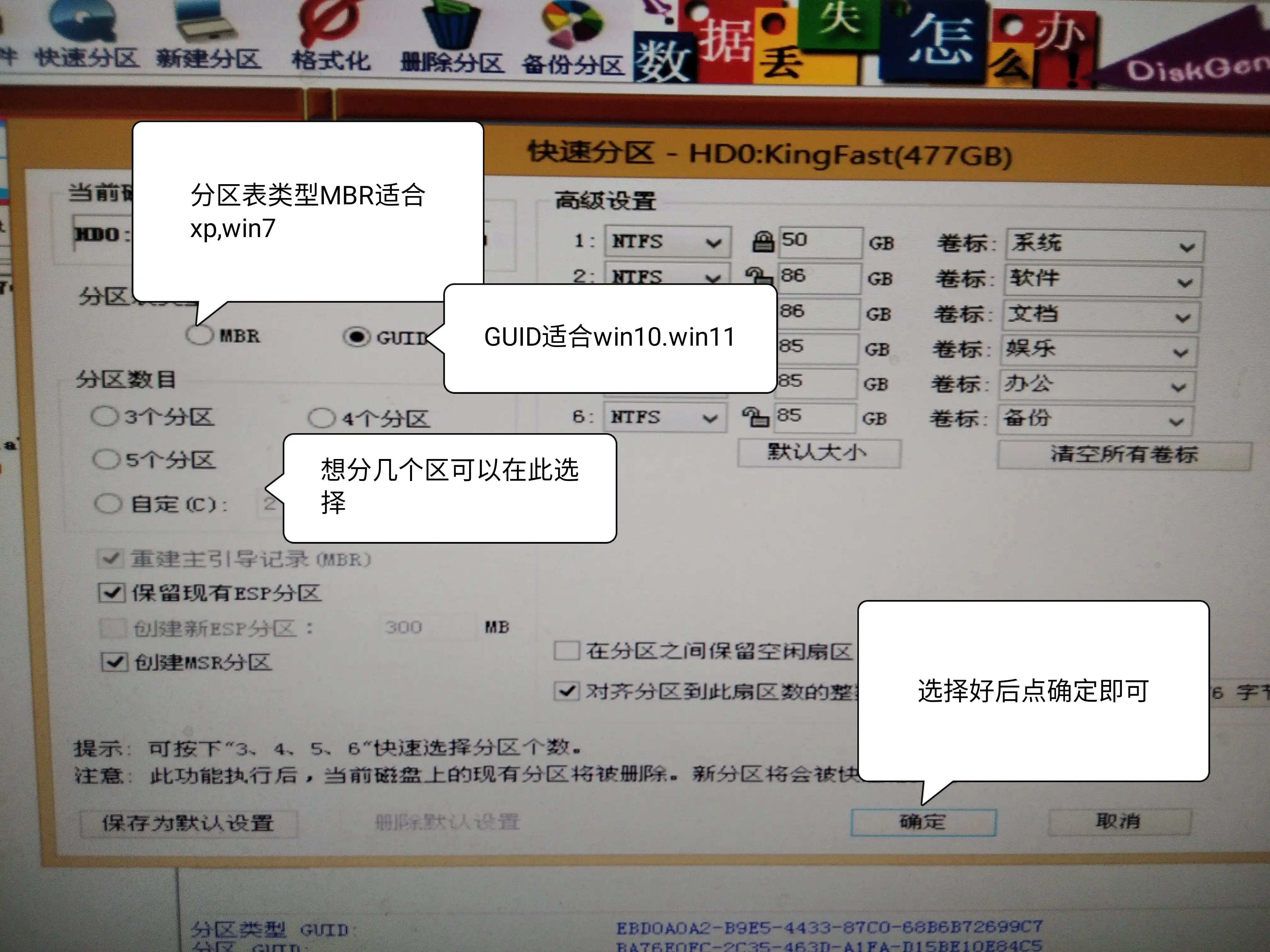The width and height of the screenshot is (1270, 952).
Task: Select the MBR partition table type
Action: point(199,336)
